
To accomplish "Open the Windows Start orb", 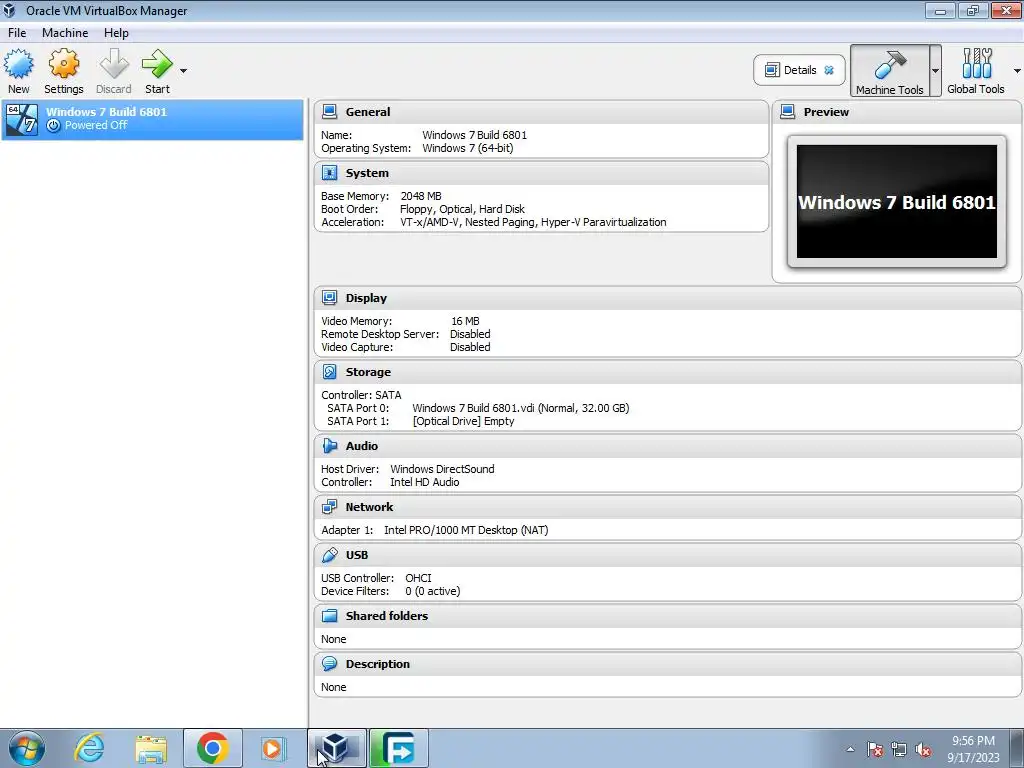I will 27,748.
